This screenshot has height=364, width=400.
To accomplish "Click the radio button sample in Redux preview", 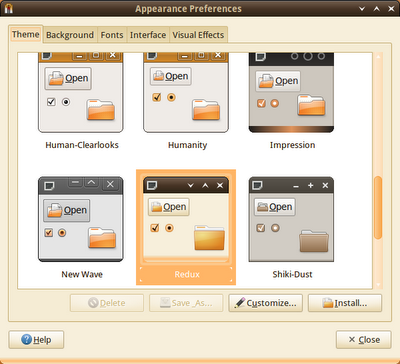I will (x=169, y=228).
